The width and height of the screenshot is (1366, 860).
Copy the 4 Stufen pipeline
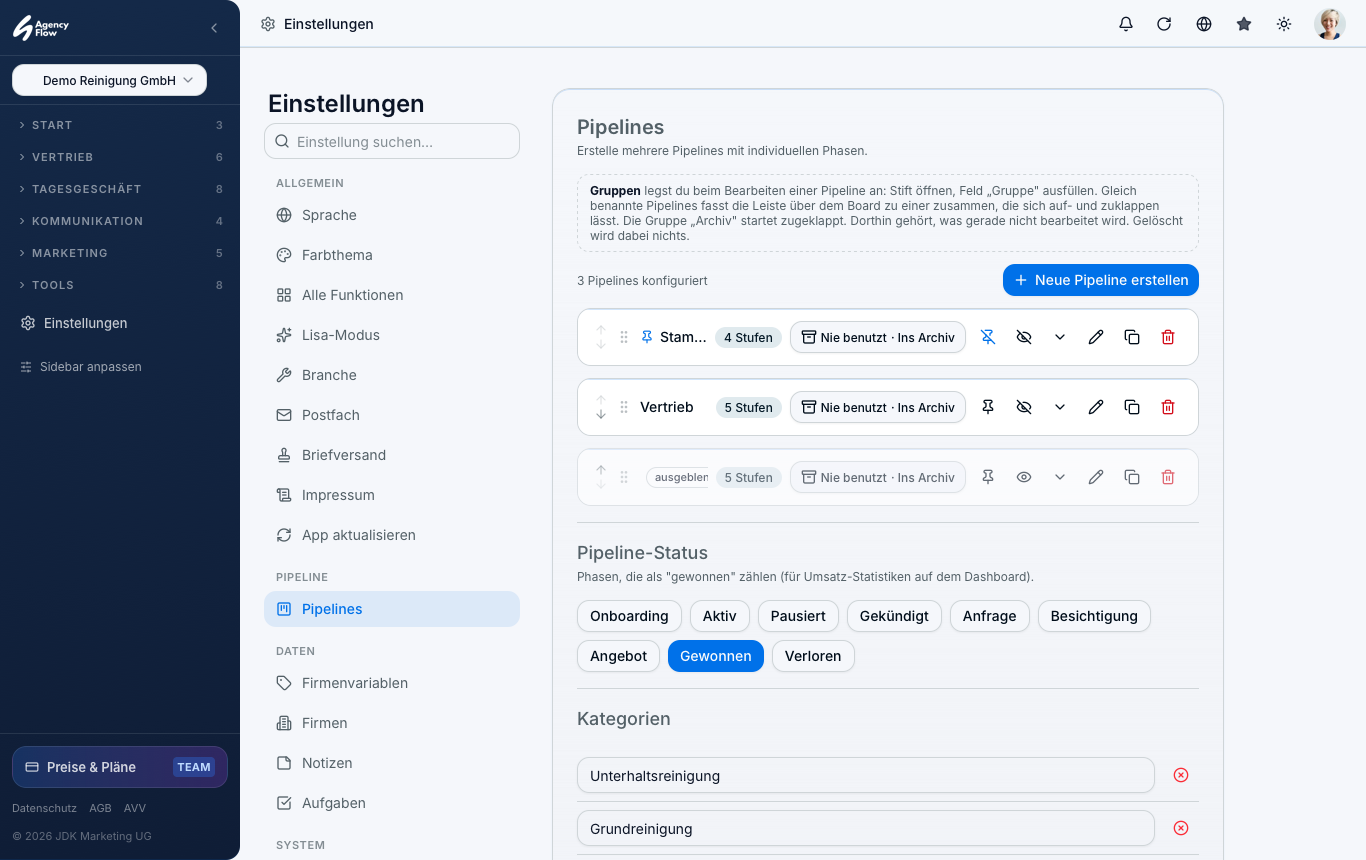(1132, 337)
